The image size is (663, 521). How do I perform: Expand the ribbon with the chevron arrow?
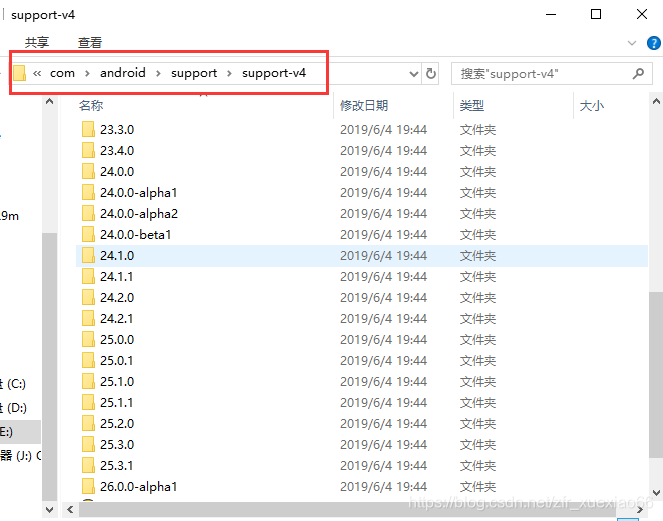(x=632, y=43)
